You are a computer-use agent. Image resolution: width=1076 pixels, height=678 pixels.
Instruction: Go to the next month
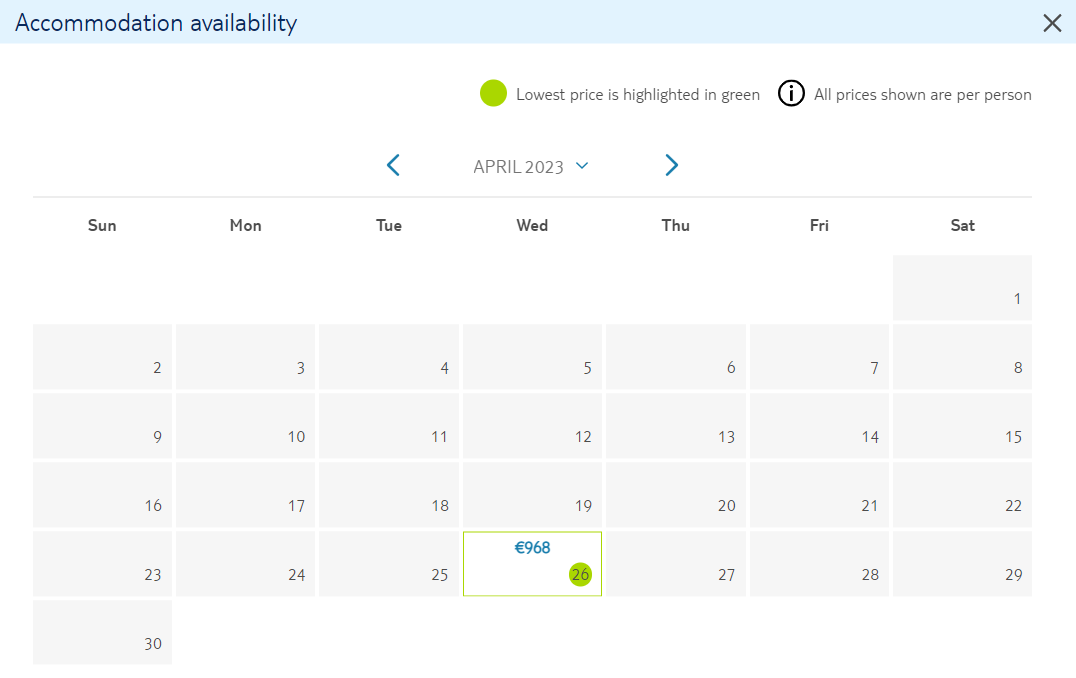pos(671,165)
